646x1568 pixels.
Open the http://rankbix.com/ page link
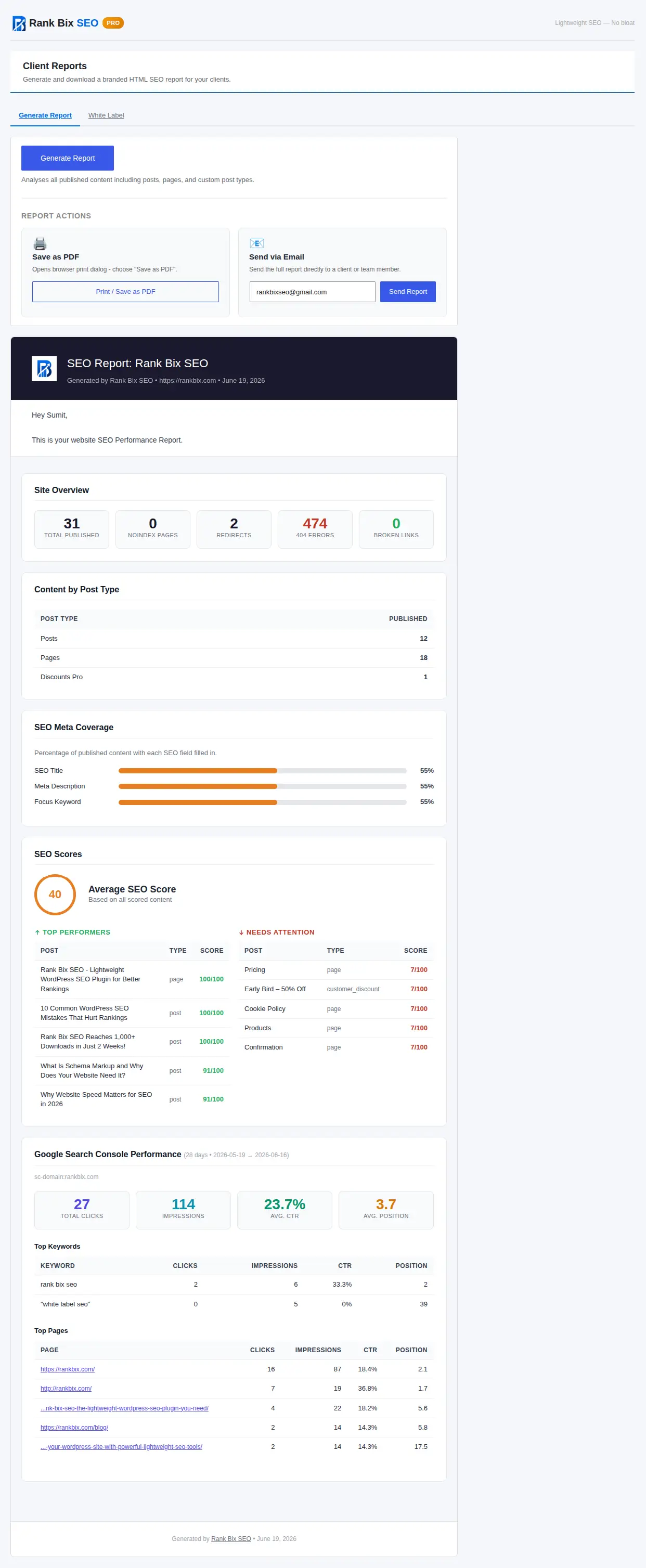pyautogui.click(x=66, y=1389)
